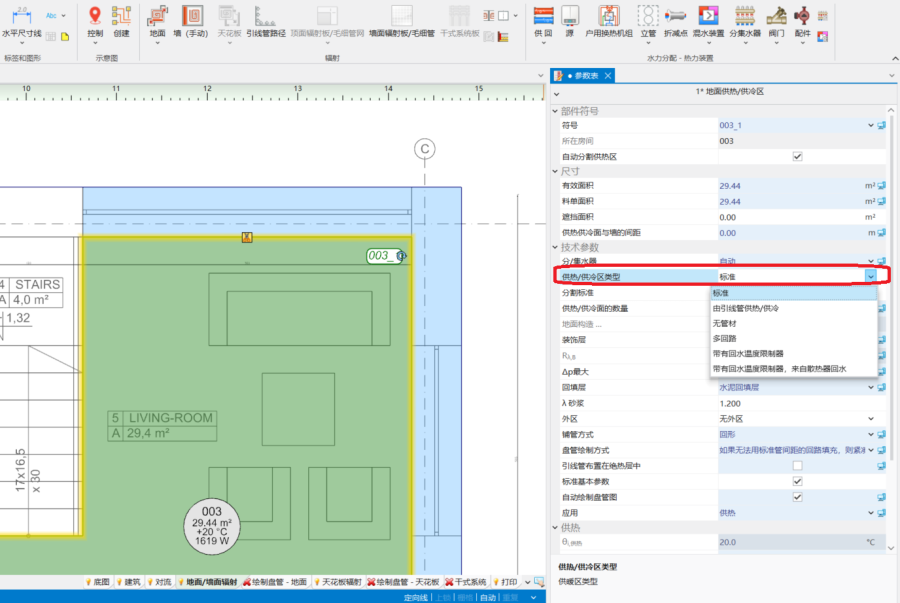Uncheck the 标准基本参数 checkbox

pyautogui.click(x=797, y=481)
